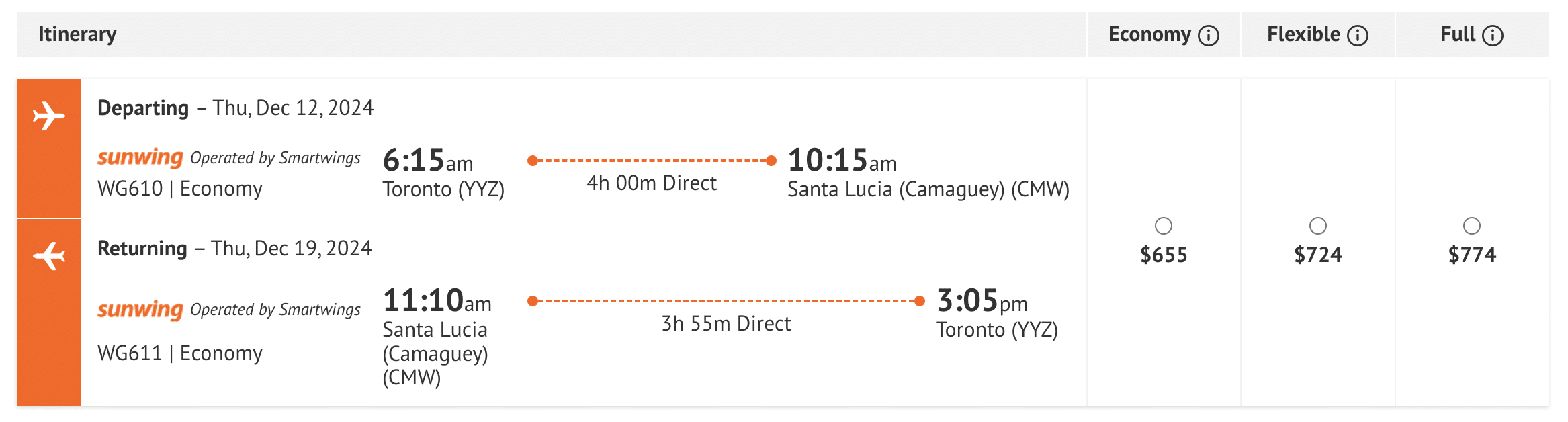Click the departing flight airplane icon
Screen dimensions: 1568x422
click(49, 116)
